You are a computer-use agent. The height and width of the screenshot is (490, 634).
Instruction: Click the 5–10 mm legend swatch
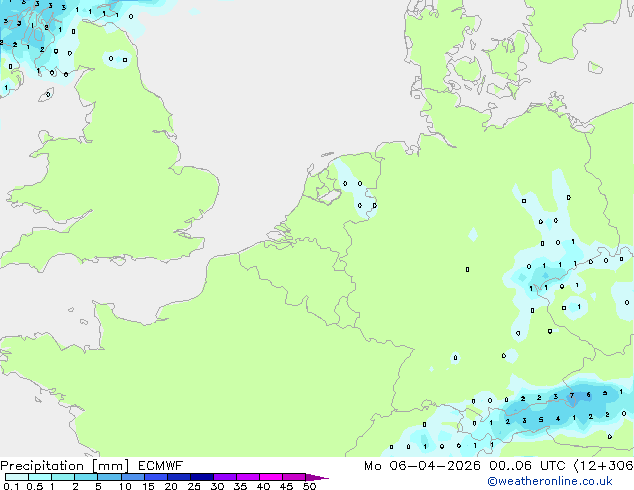click(109, 477)
